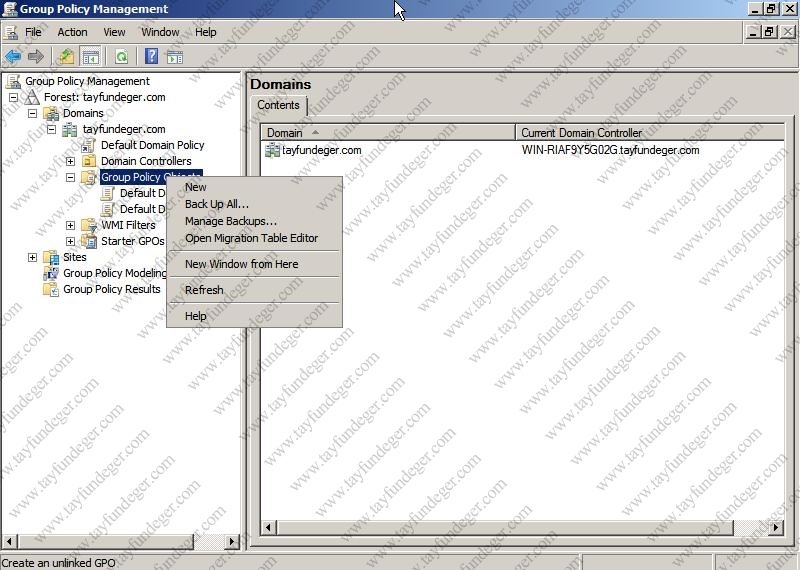Image resolution: width=800 pixels, height=570 pixels.
Task: Click the Group Policy Objects folder icon
Action: [89, 177]
